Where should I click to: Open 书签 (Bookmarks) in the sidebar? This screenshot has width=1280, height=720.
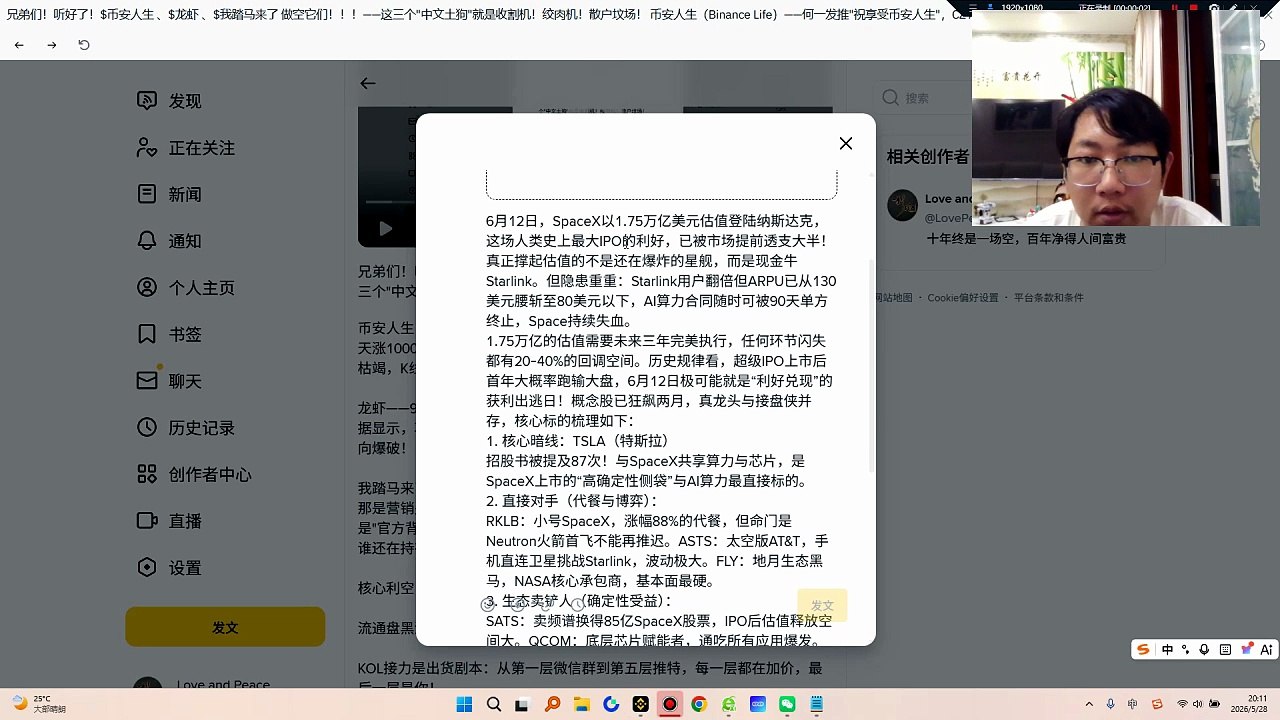coord(170,334)
